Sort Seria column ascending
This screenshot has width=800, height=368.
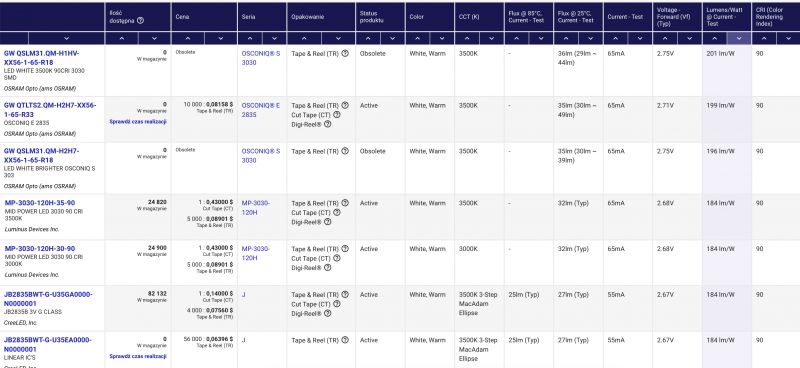point(250,38)
